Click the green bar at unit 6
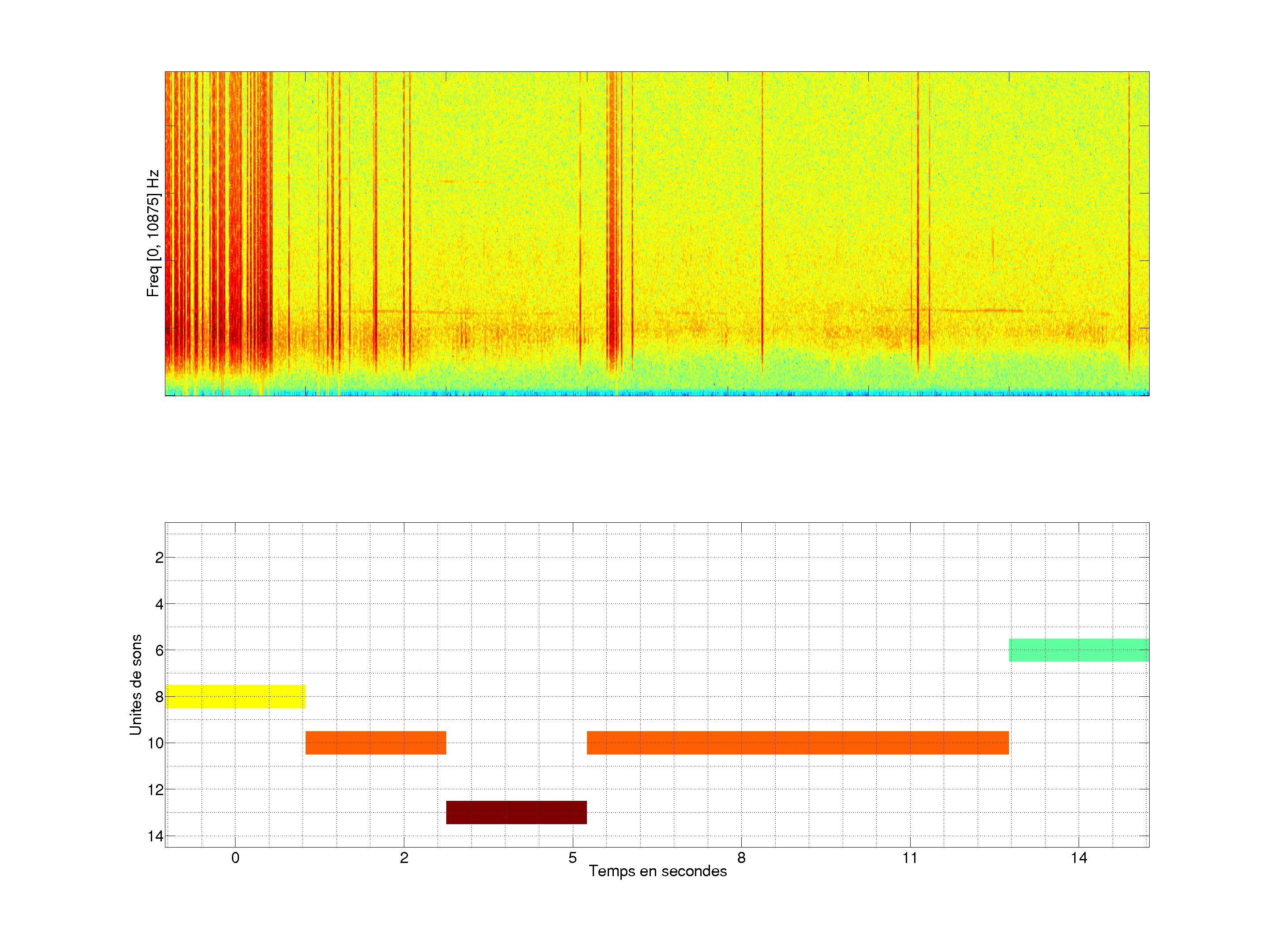 click(1079, 650)
